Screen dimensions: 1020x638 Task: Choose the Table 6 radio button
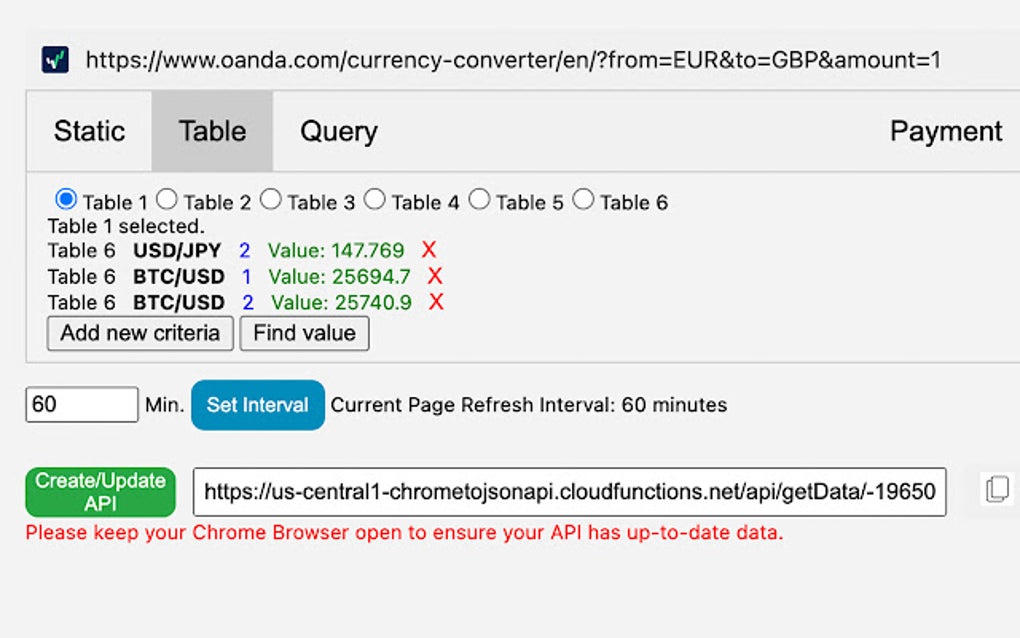point(583,200)
